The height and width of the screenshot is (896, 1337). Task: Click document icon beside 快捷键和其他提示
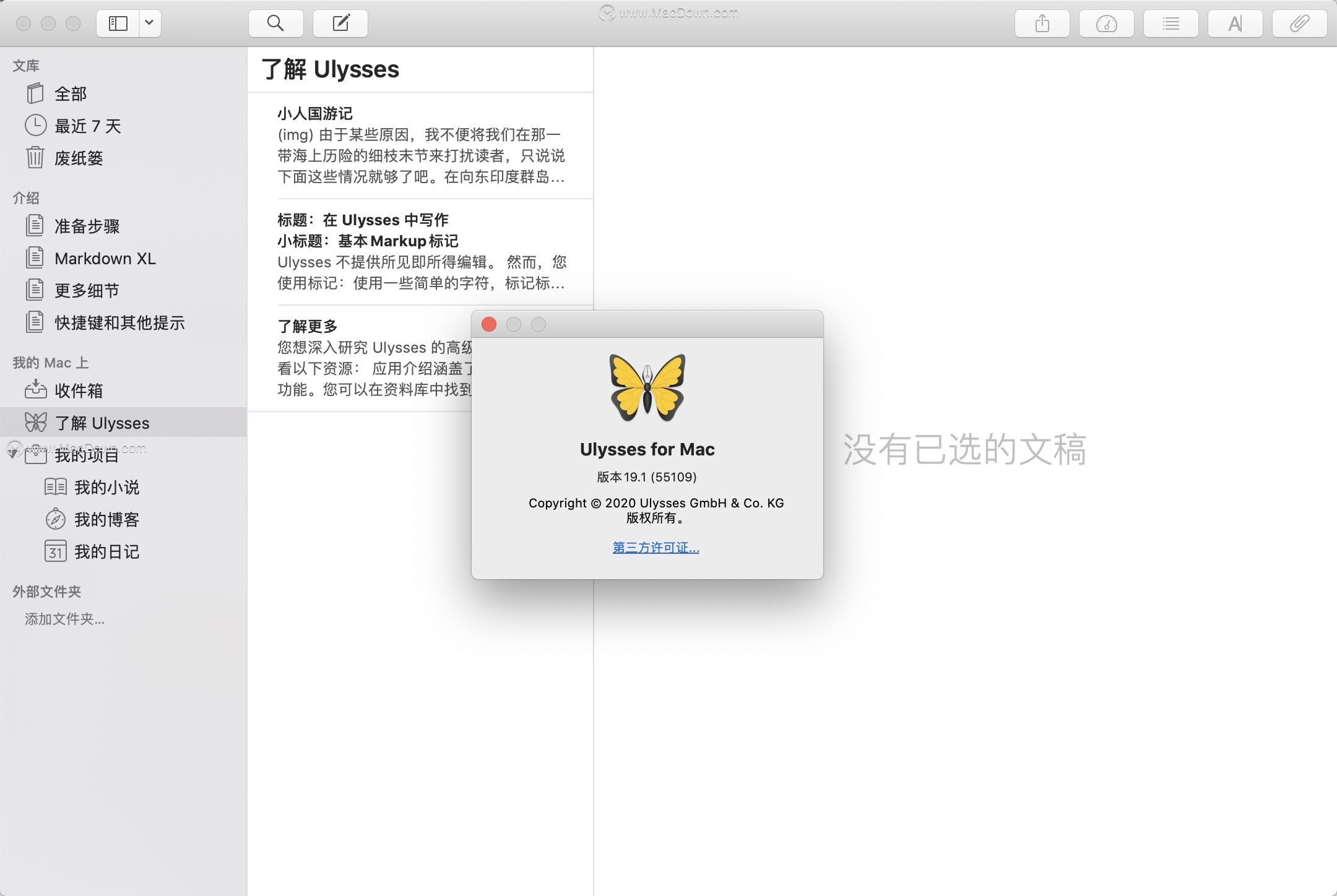tap(35, 322)
